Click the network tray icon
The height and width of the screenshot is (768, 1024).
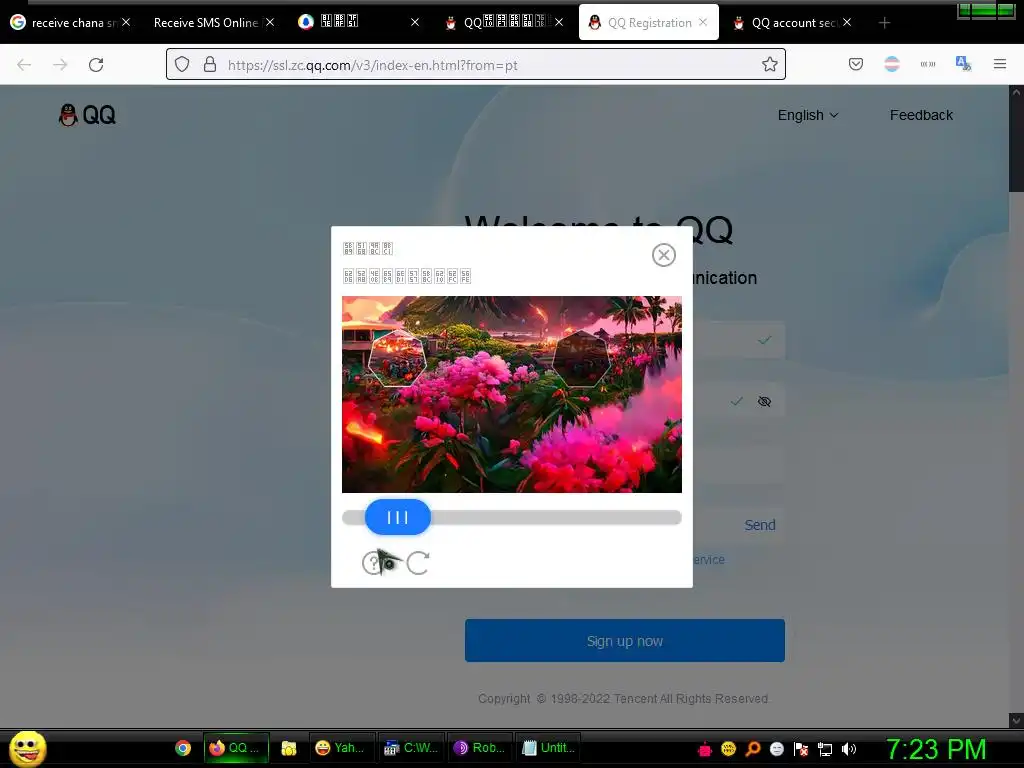point(825,749)
